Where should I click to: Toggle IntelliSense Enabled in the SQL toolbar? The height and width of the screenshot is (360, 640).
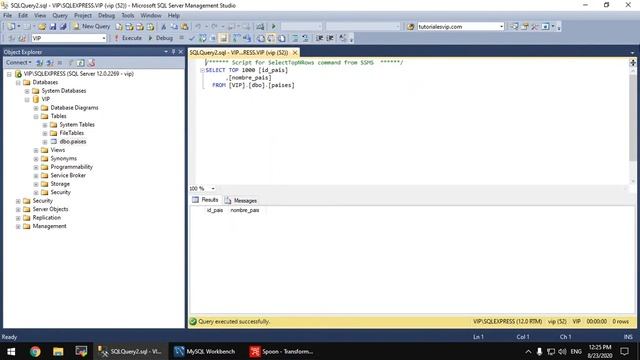(x=223, y=38)
